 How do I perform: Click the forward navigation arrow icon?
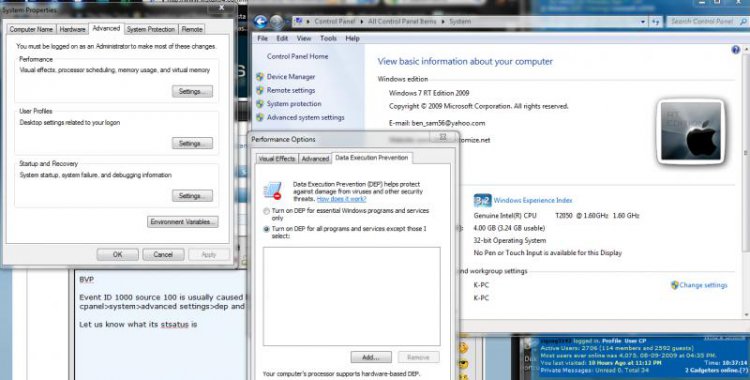[276, 22]
